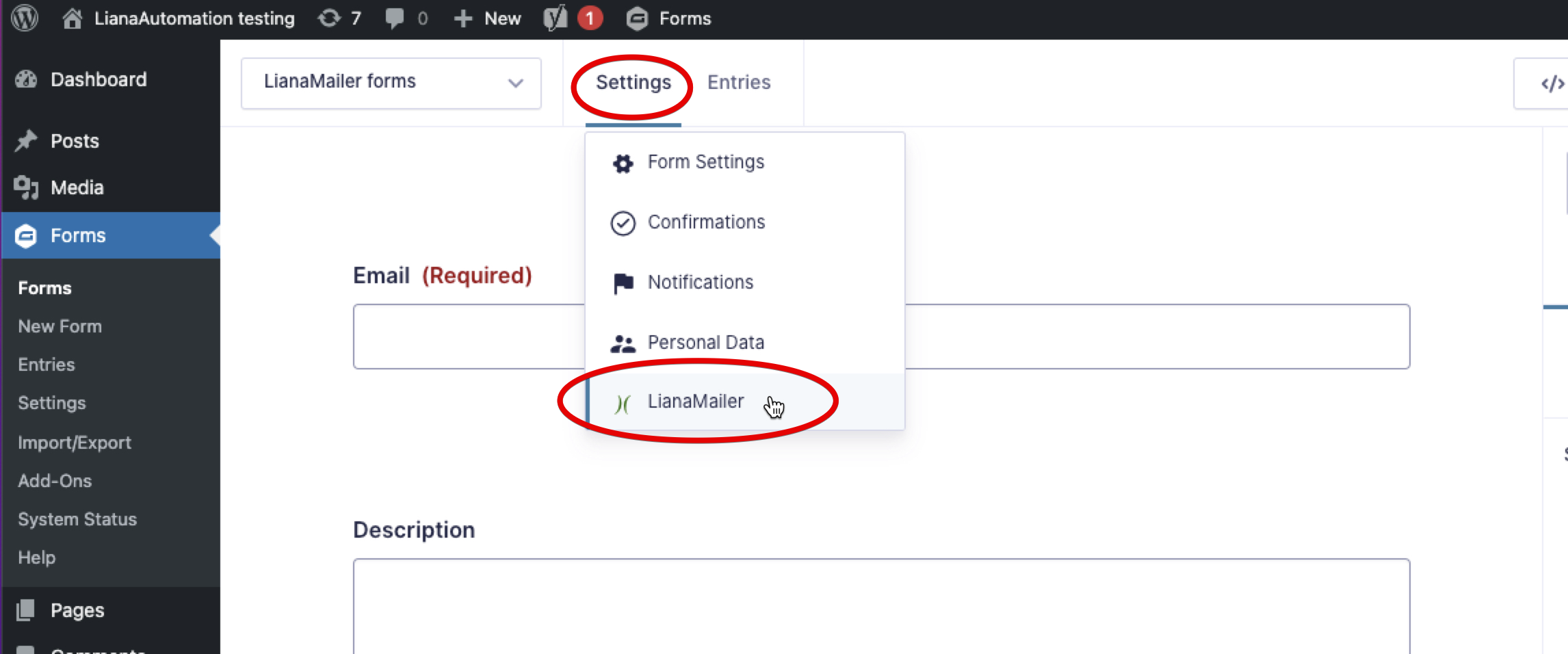
Task: Click the red notification badge 1
Action: [590, 18]
